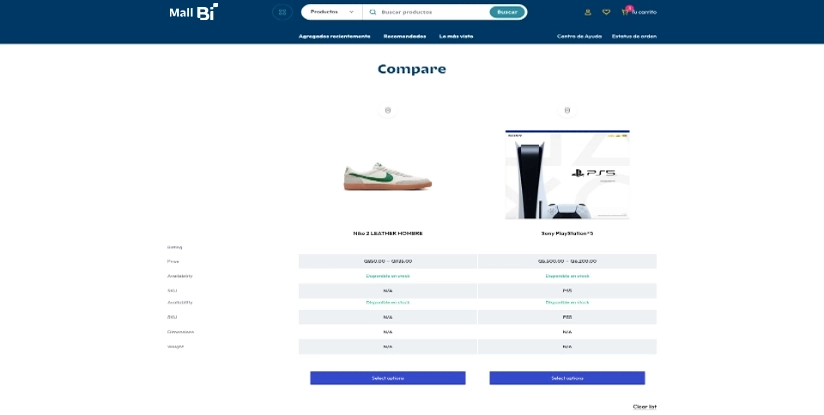
Task: Open the user account icon
Action: [588, 12]
